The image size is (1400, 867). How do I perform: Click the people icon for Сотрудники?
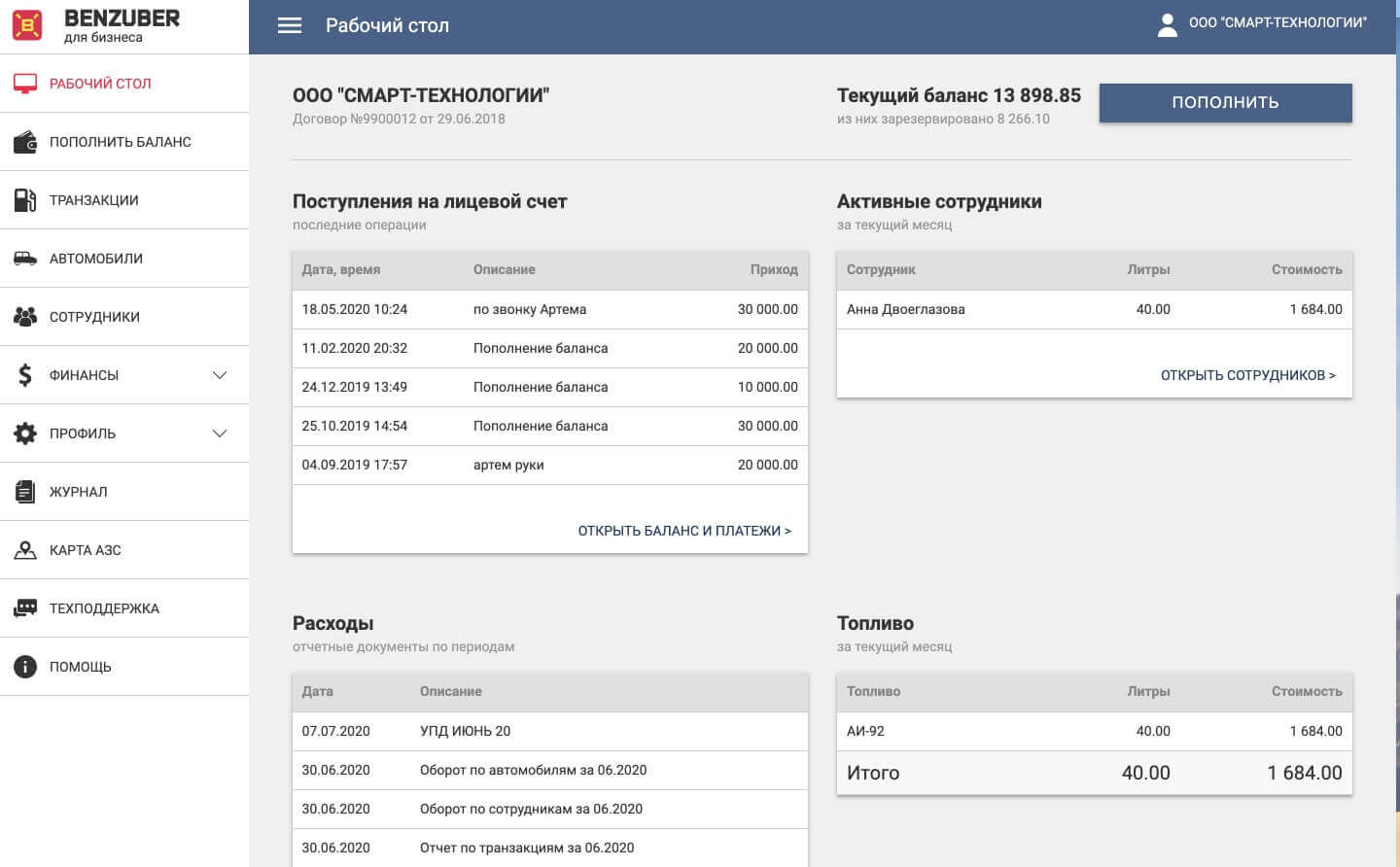click(x=25, y=317)
